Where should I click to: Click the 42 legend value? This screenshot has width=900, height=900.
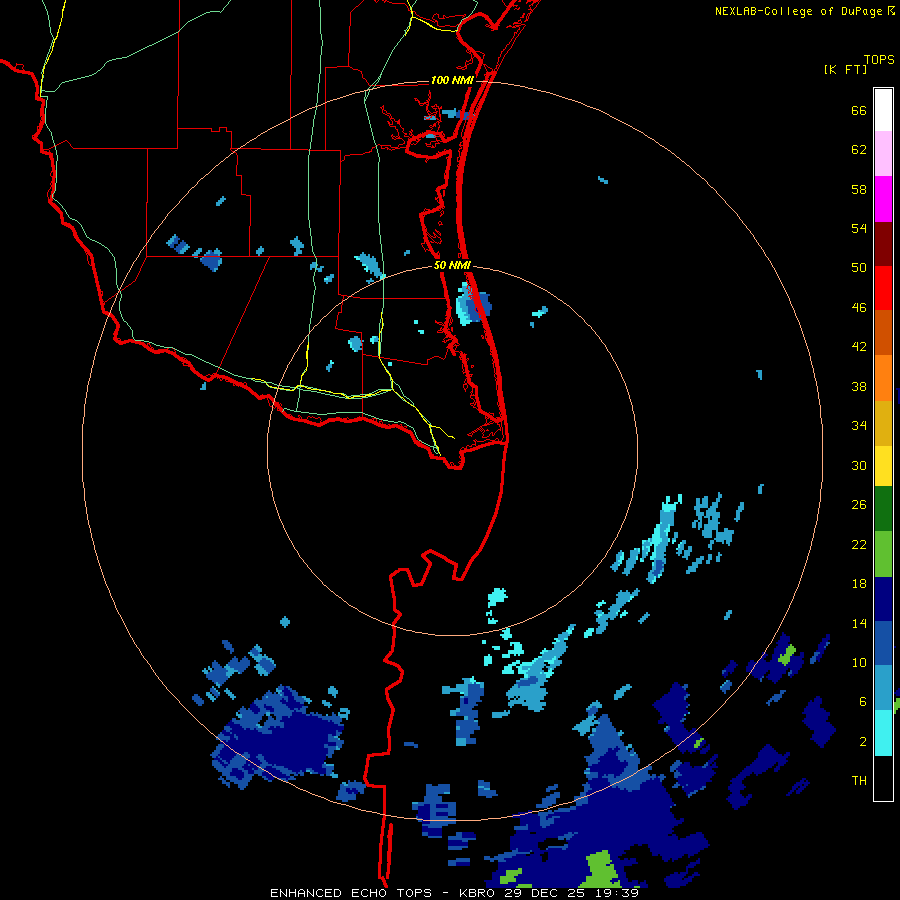click(859, 347)
